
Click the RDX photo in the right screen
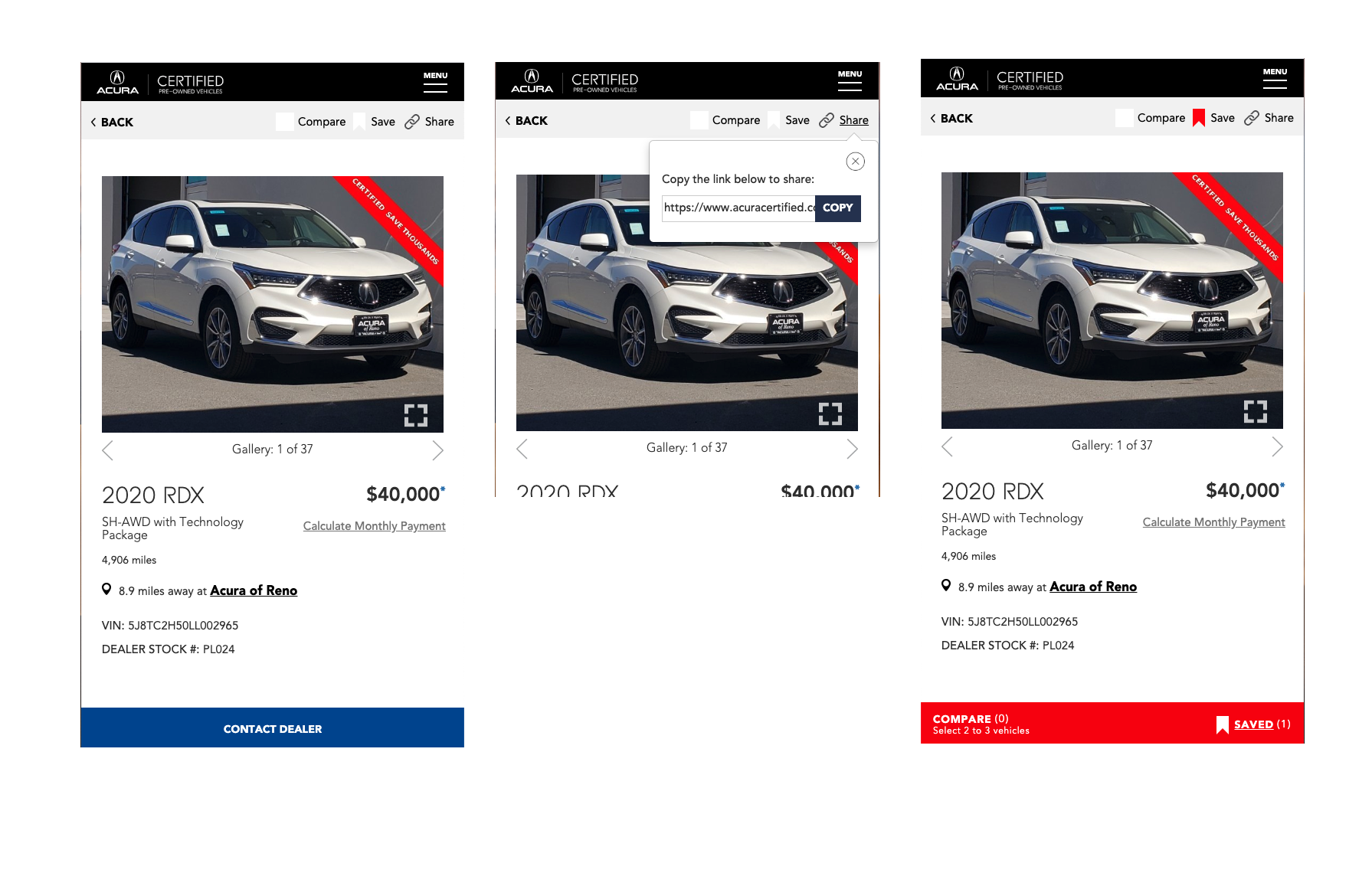[1112, 300]
